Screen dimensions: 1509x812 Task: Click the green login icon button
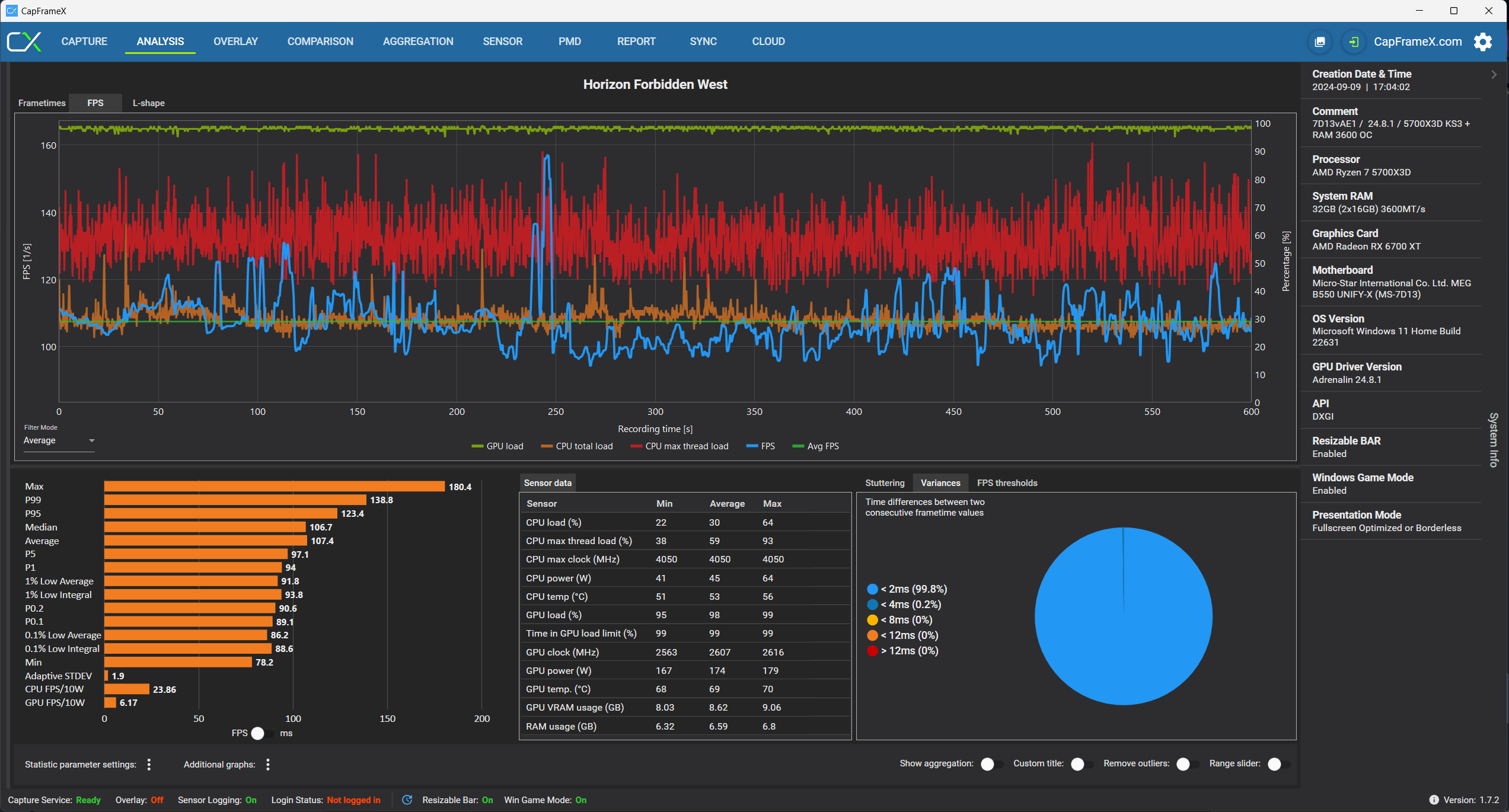[x=1354, y=41]
